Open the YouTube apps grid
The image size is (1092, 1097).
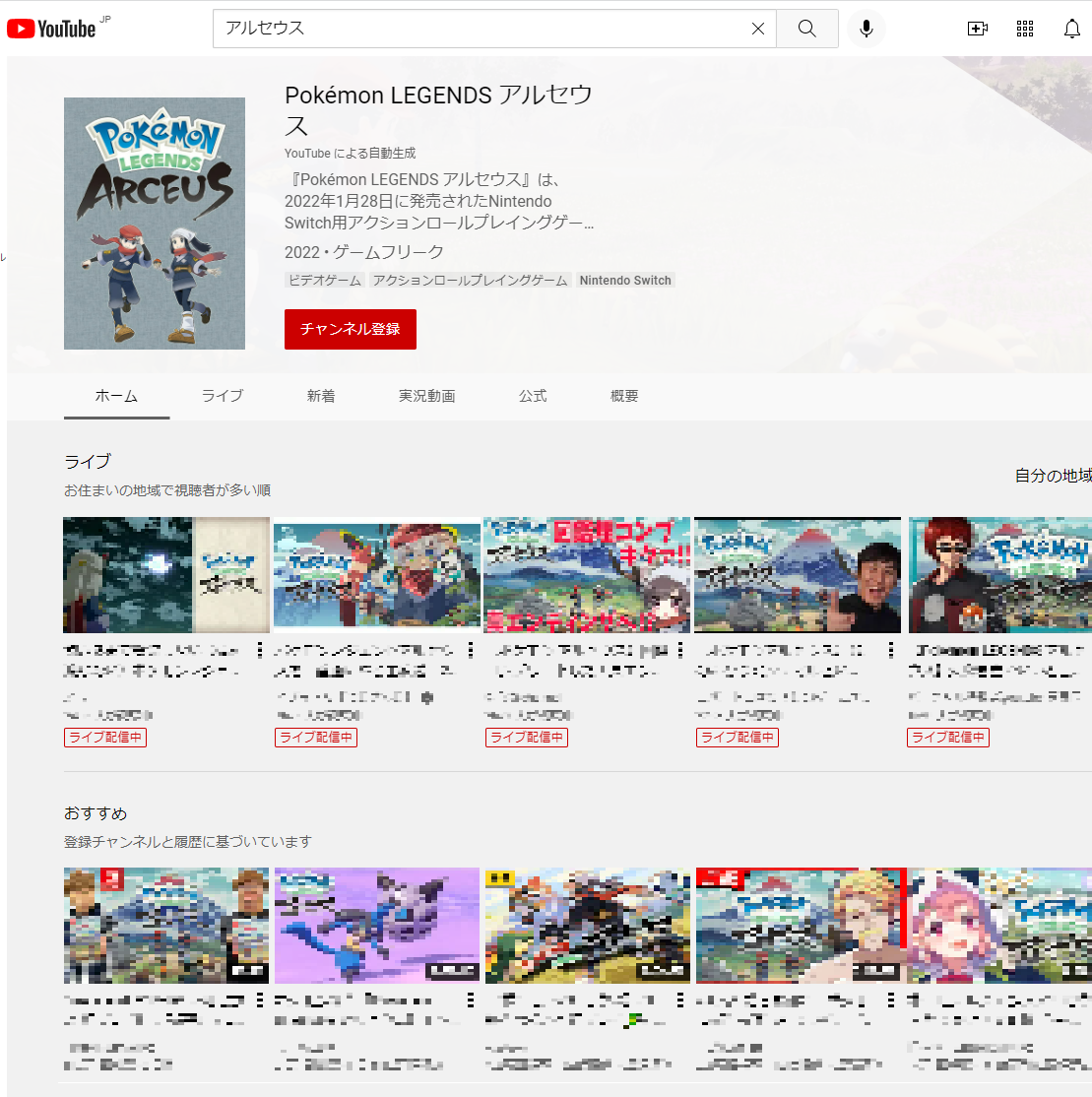[x=1025, y=29]
